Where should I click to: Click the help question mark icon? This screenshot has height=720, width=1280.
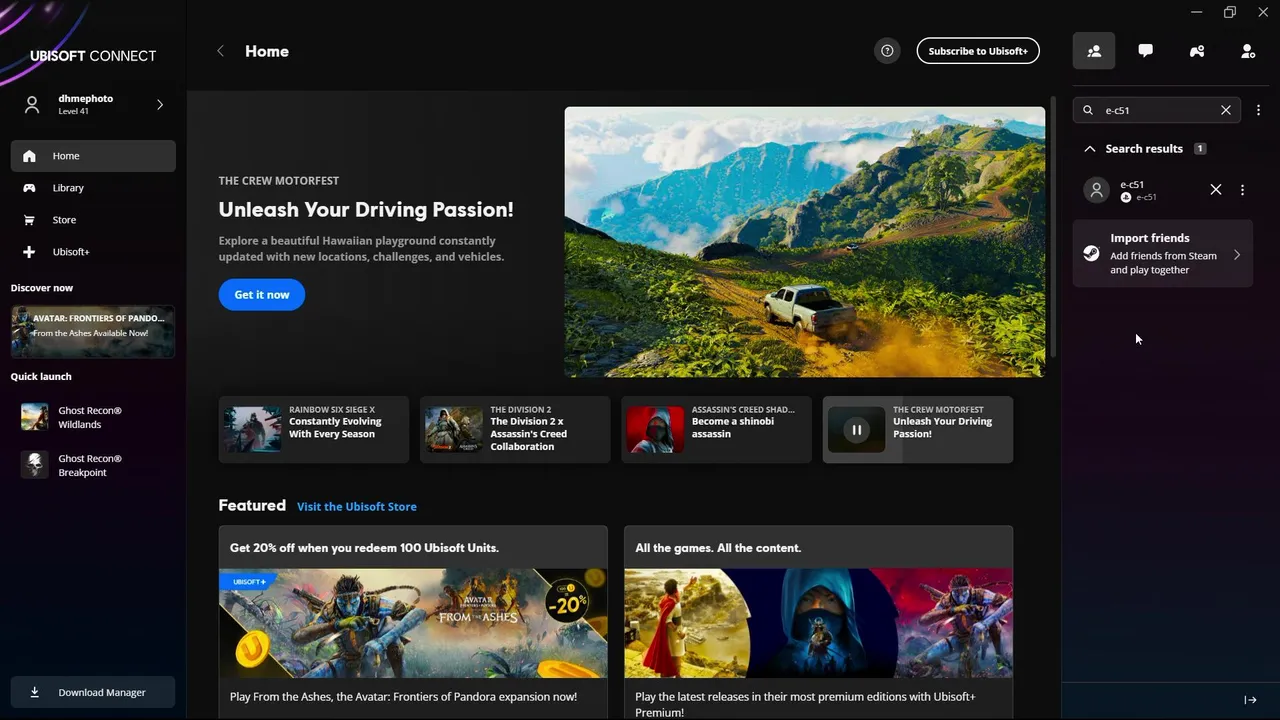click(x=887, y=51)
